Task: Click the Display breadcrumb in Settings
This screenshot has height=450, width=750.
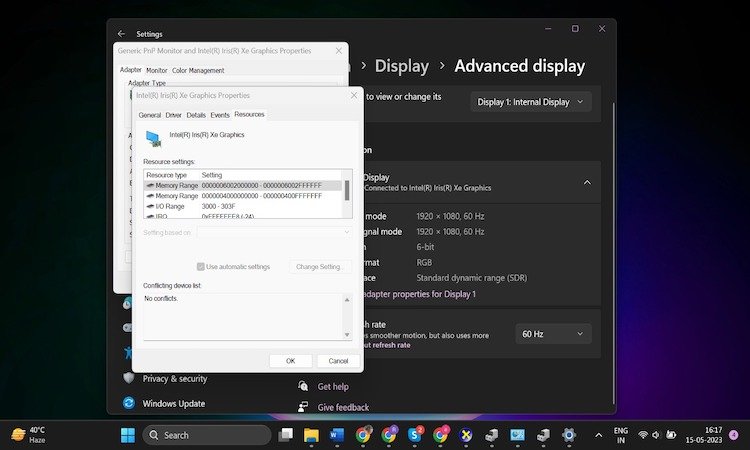Action: pos(401,66)
